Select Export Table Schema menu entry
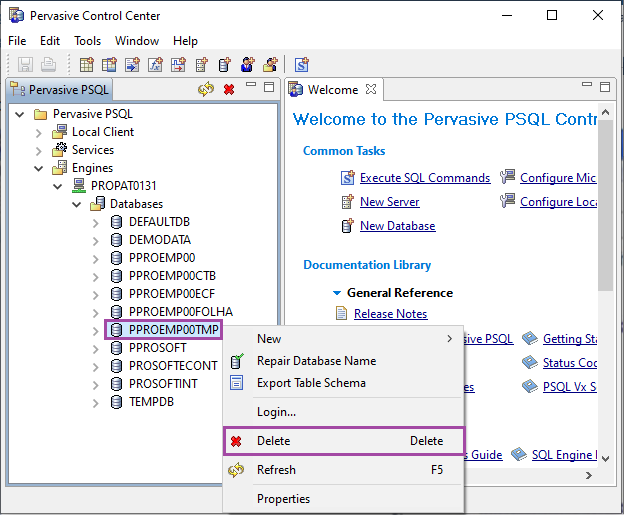Viewport: 624px width, 515px height. 311,383
